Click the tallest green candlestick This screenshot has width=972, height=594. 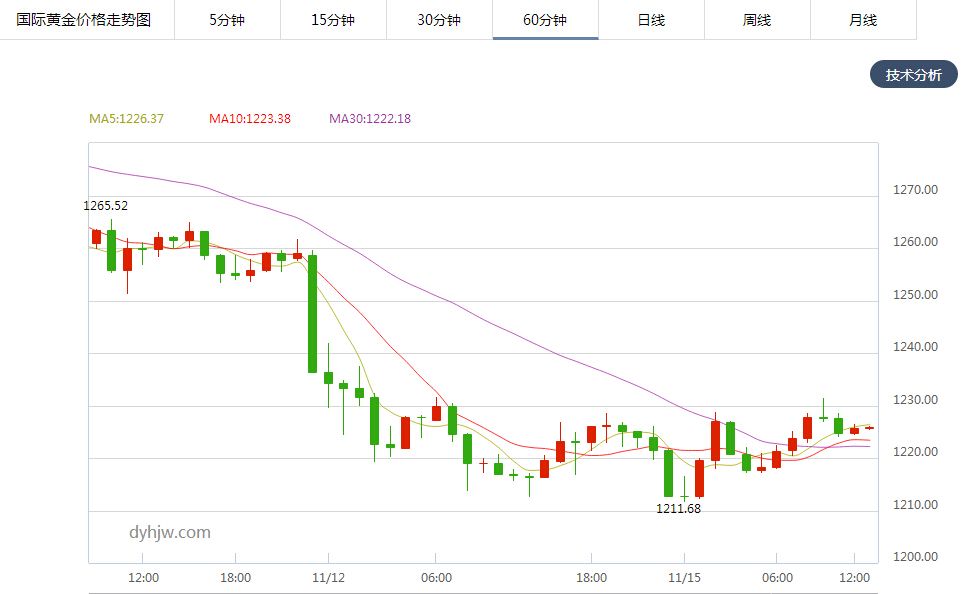click(x=313, y=313)
